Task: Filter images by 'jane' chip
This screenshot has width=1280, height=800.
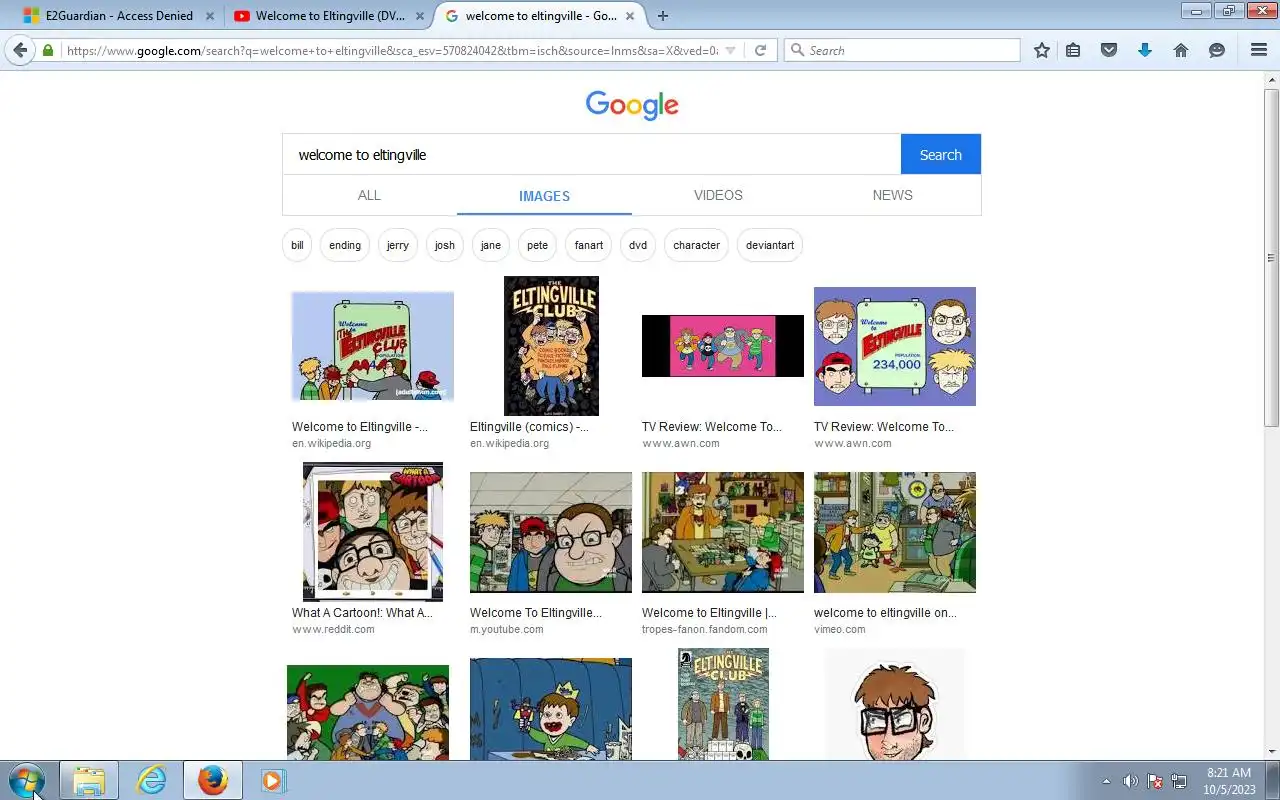Action: [491, 245]
